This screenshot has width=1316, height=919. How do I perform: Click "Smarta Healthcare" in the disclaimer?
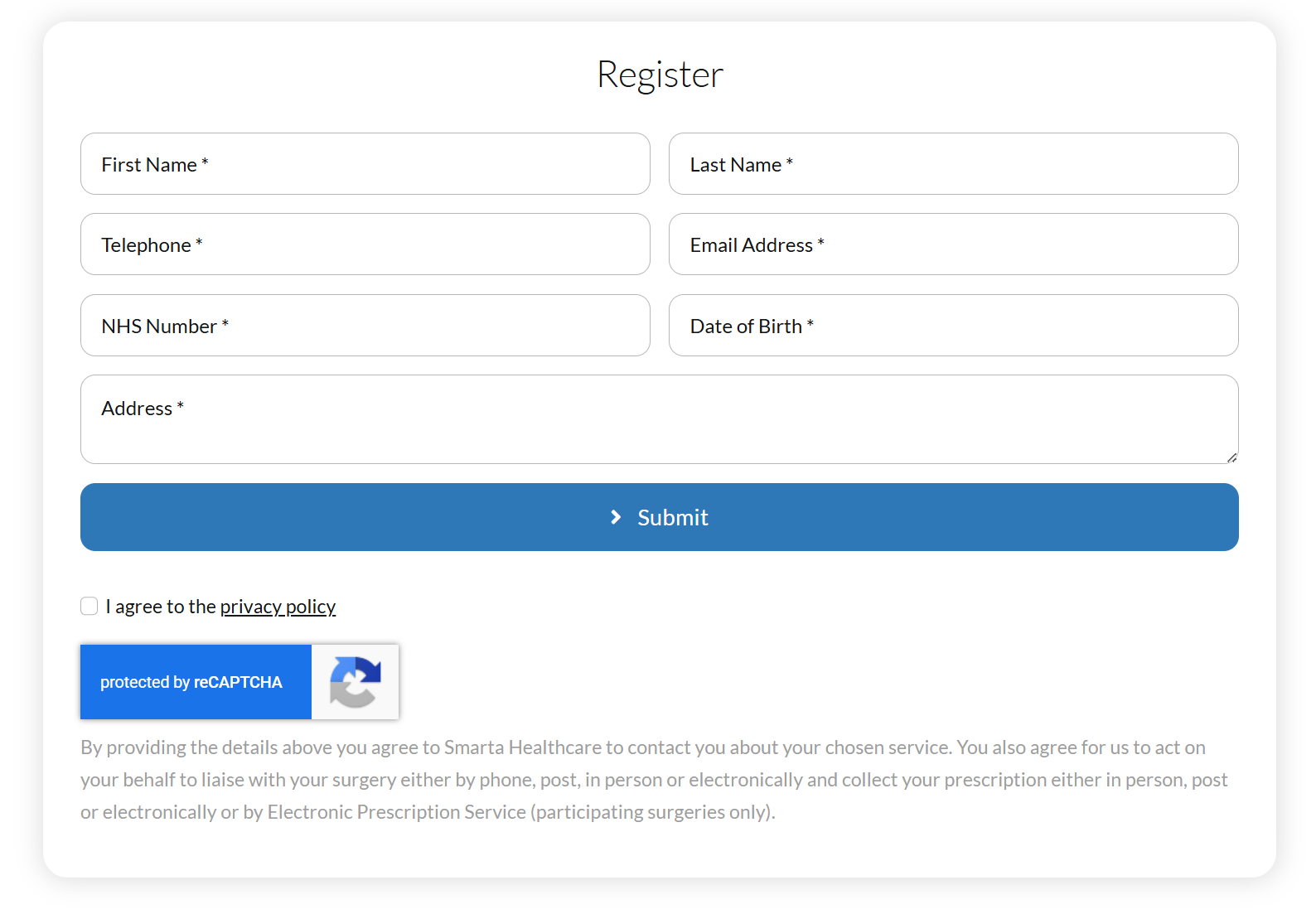(523, 747)
